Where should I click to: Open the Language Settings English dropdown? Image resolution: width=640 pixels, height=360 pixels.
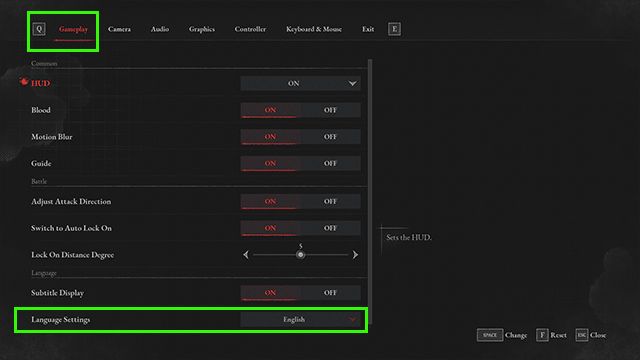(x=300, y=320)
